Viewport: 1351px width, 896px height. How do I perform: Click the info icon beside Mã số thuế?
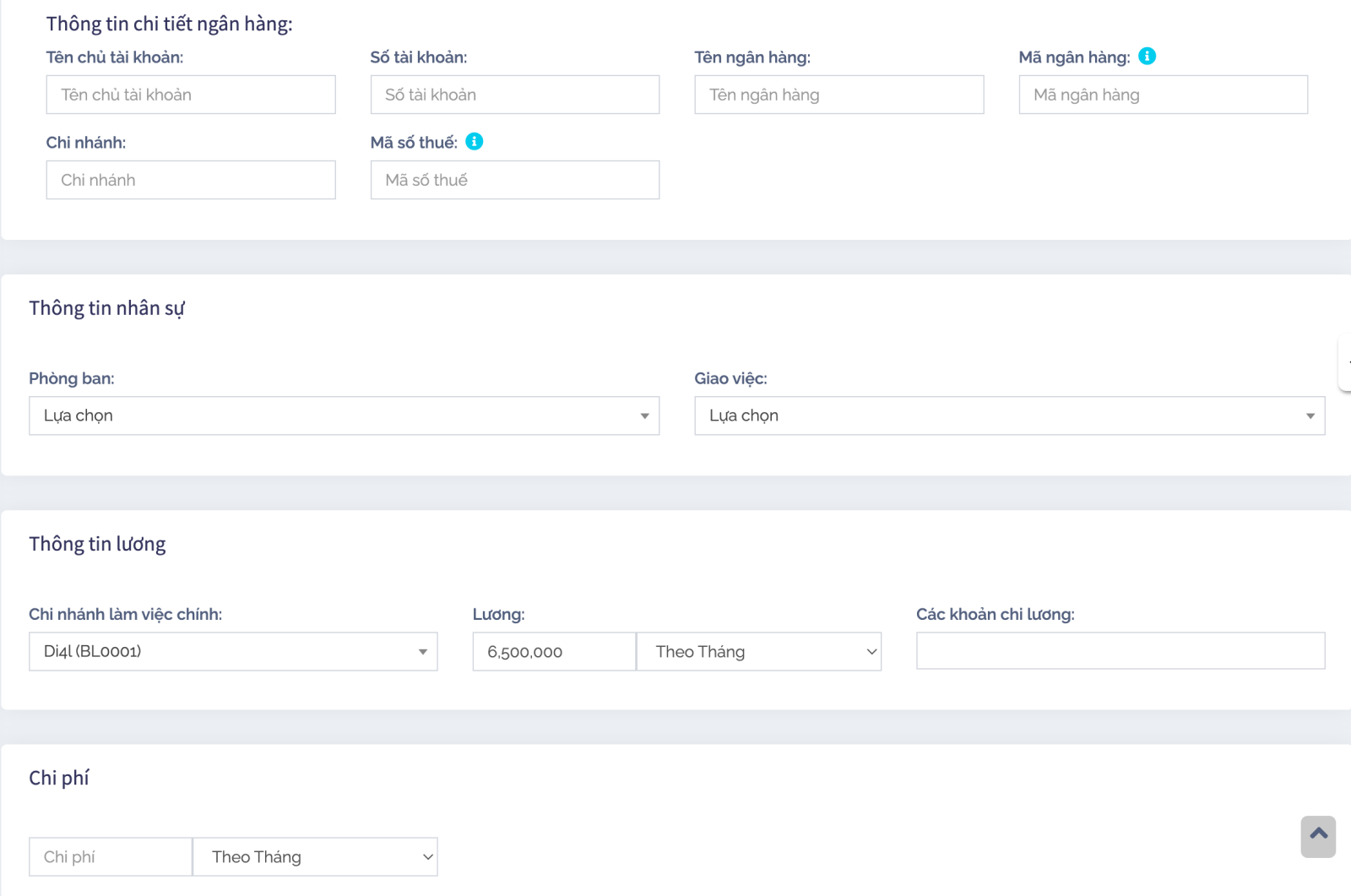pyautogui.click(x=475, y=142)
